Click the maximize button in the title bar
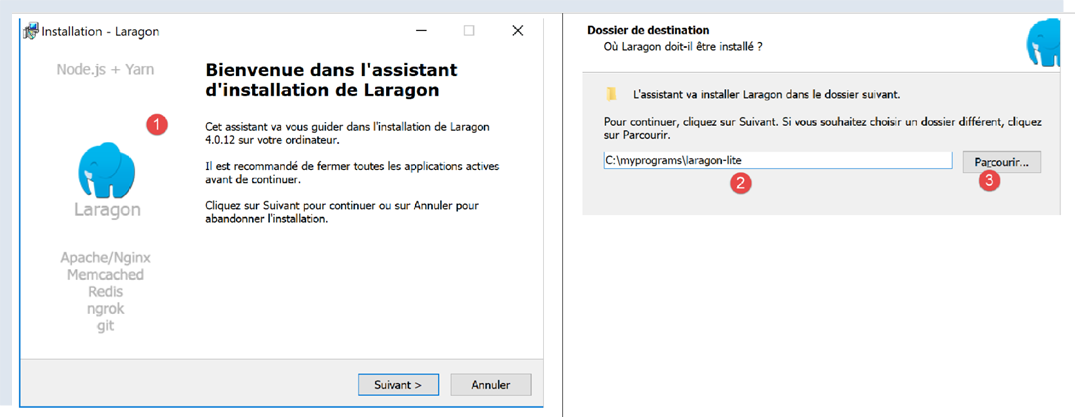 coord(469,31)
